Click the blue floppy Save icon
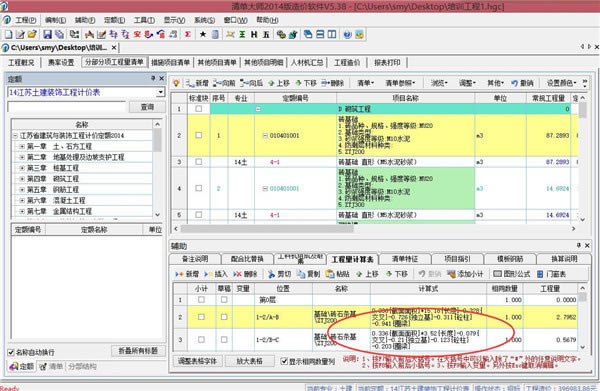Screen dimensions: 600x391 (47, 34)
